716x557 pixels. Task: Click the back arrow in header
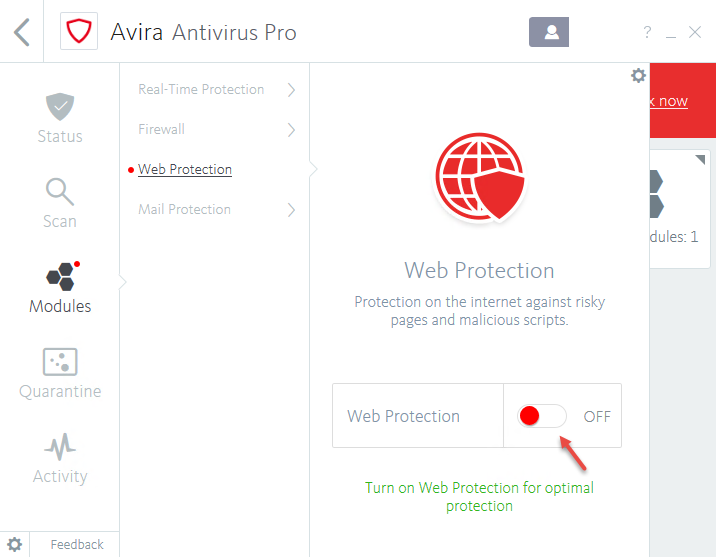tap(22, 32)
